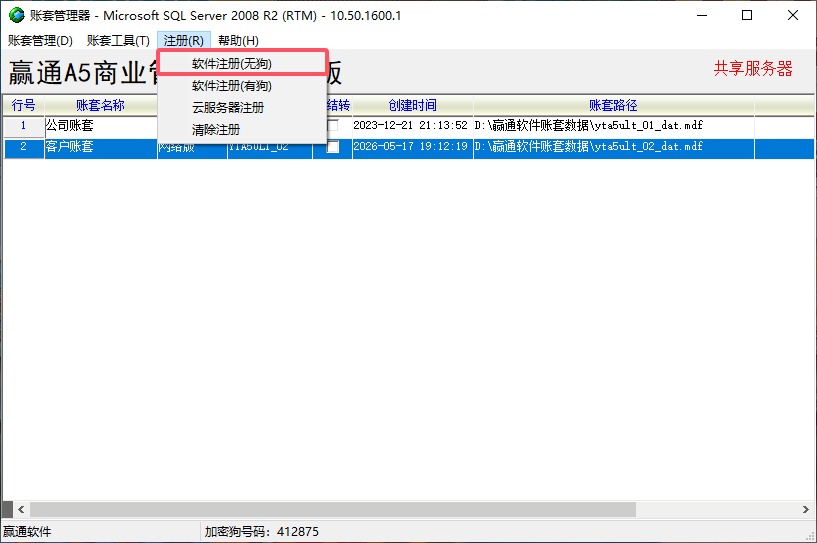Click horizontal scrollbar right arrow
Viewport: 817px width, 543px height.
[806, 509]
